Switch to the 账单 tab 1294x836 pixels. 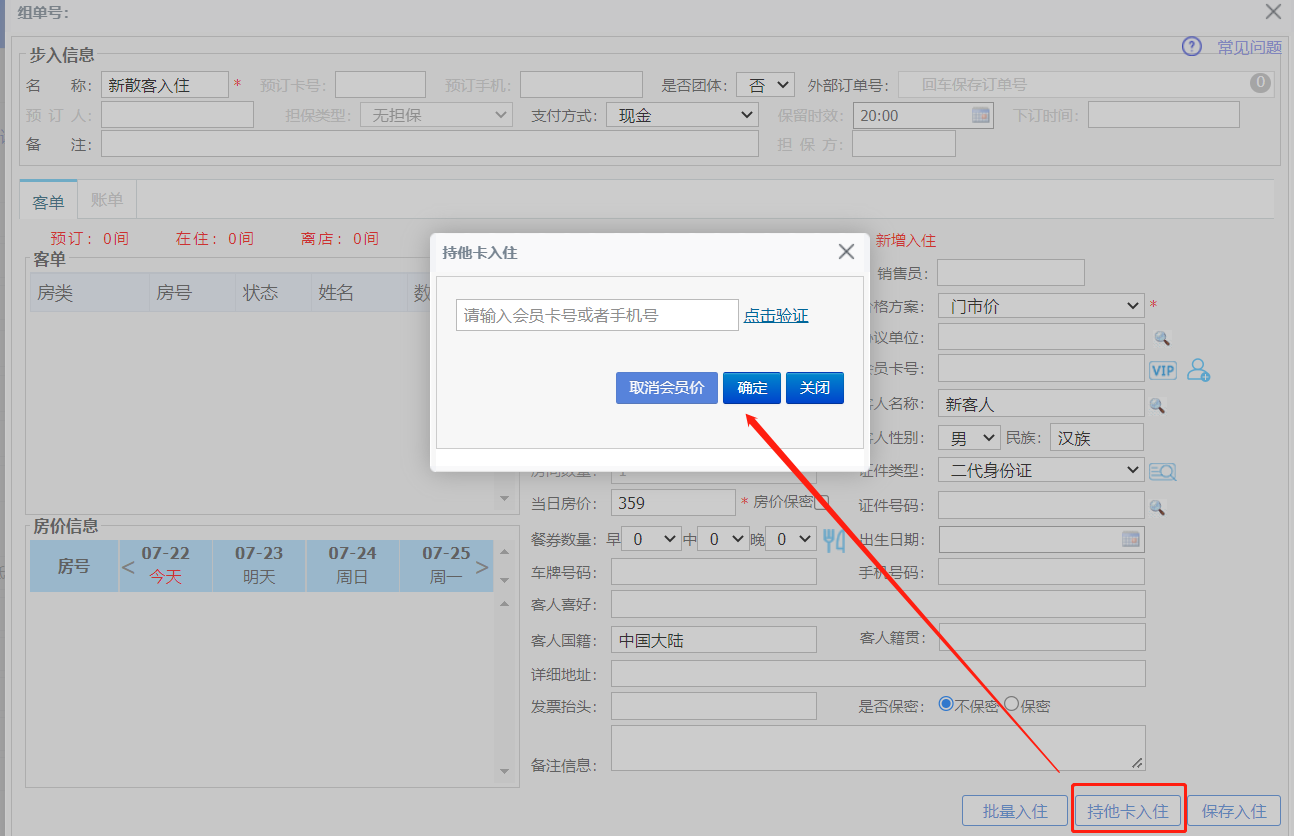pos(107,200)
